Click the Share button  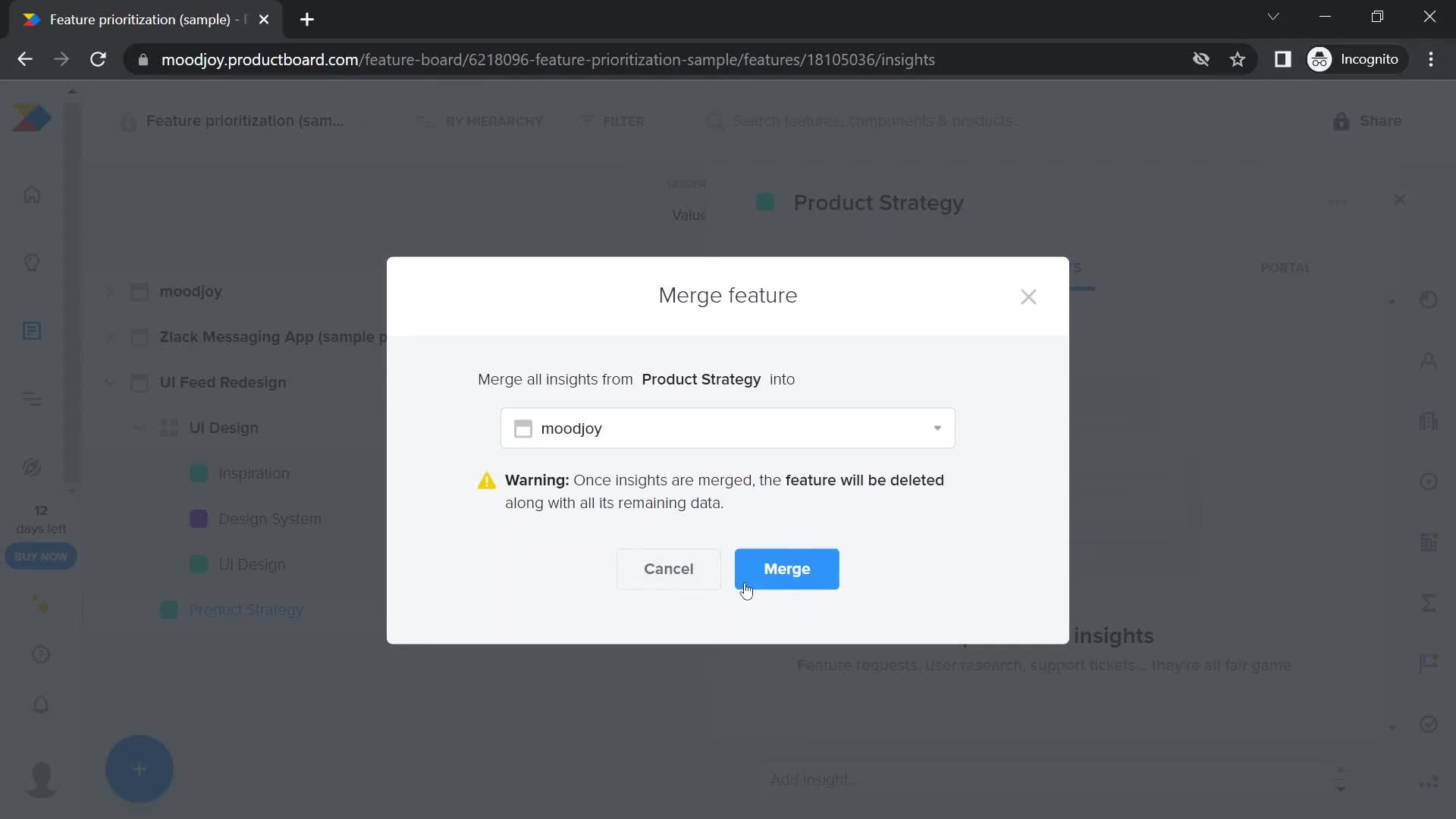tap(1367, 121)
